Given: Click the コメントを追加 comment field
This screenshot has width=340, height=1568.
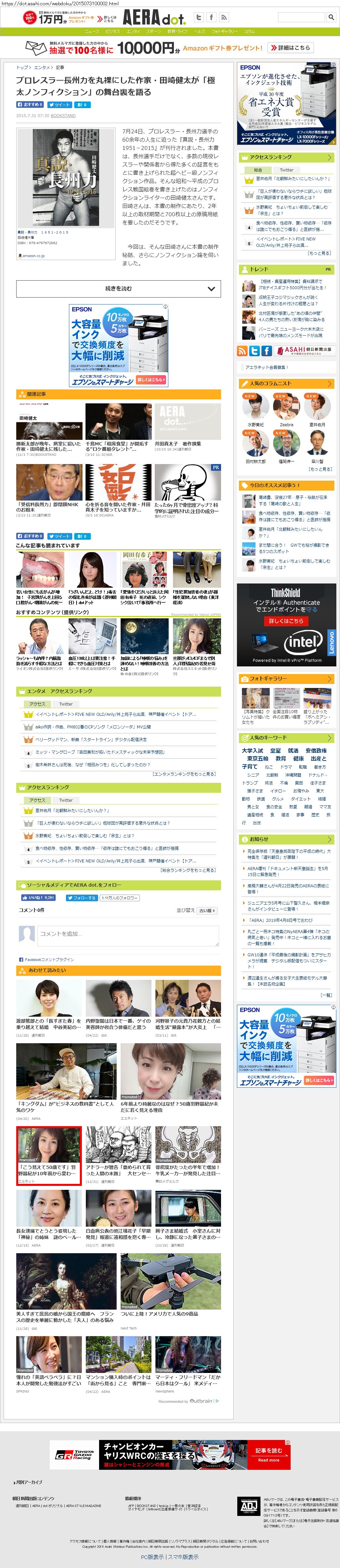Looking at the screenshot, I should click(x=128, y=934).
